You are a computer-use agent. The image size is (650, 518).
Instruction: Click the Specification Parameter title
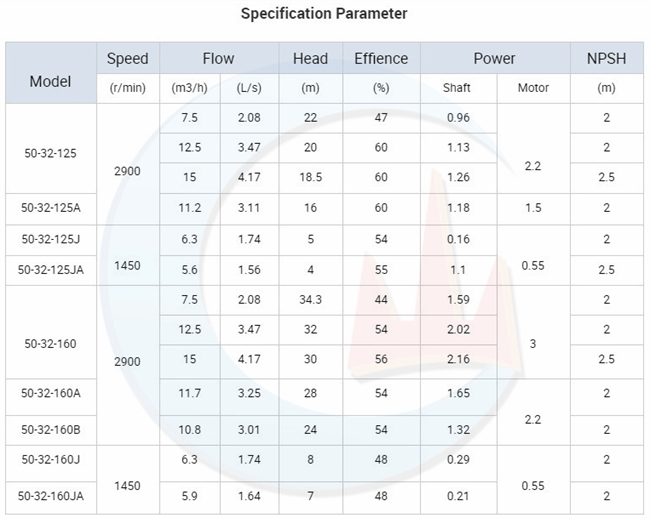point(325,14)
